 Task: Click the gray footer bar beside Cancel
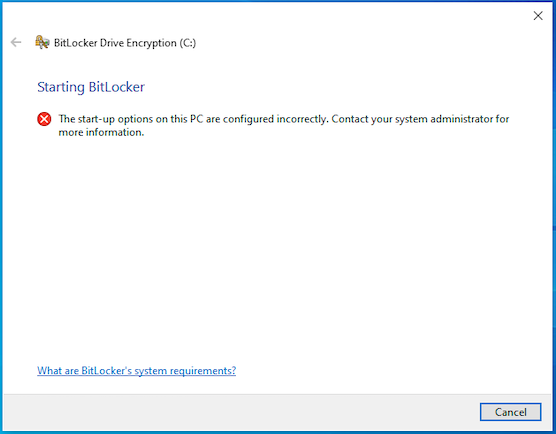241,412
